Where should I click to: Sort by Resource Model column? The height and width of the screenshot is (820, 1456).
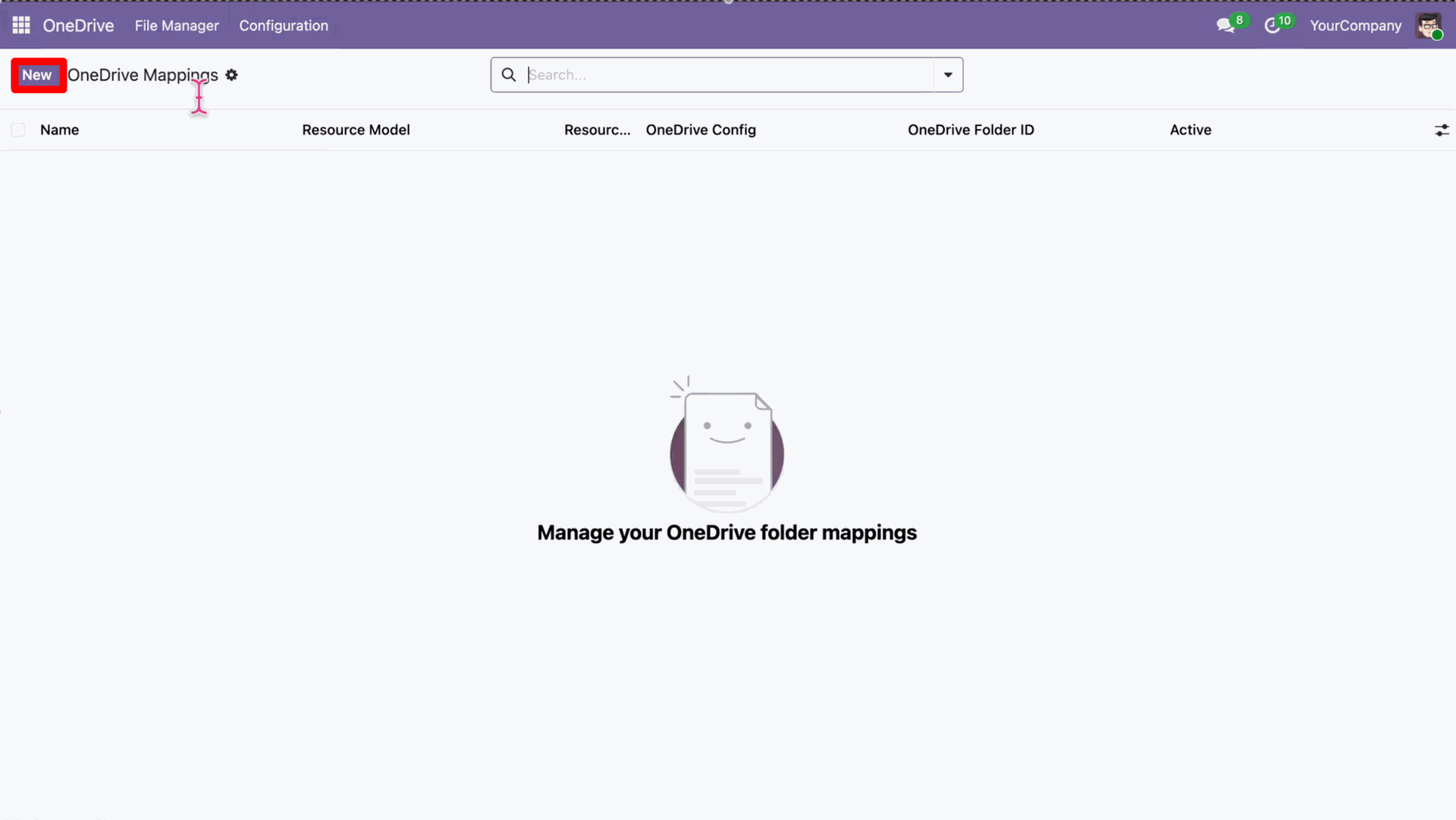click(356, 130)
